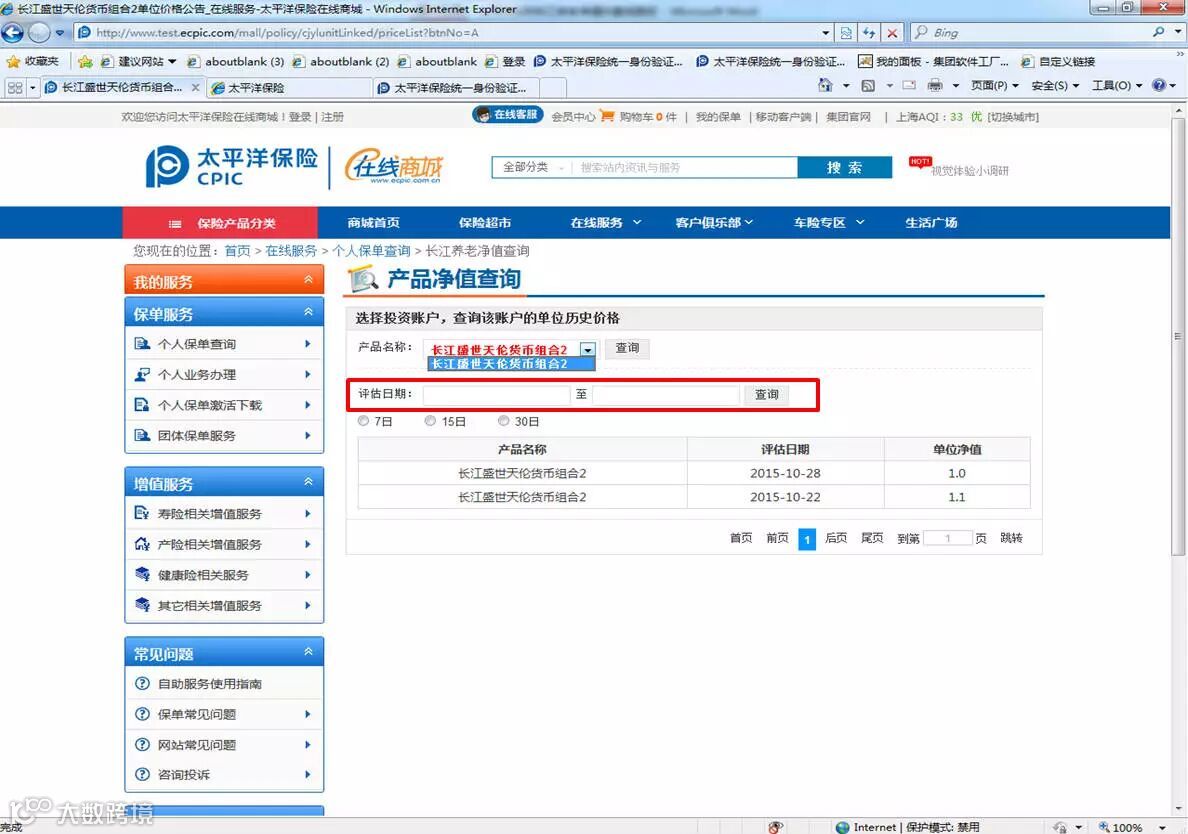The height and width of the screenshot is (834, 1188).
Task: Open the quick tabs grid icon
Action: pos(14,88)
